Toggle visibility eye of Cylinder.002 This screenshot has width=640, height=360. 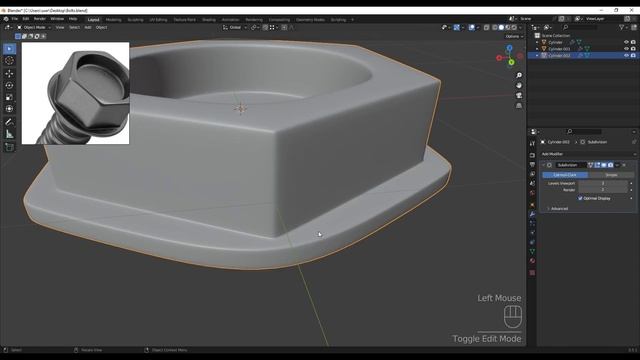[626, 55]
